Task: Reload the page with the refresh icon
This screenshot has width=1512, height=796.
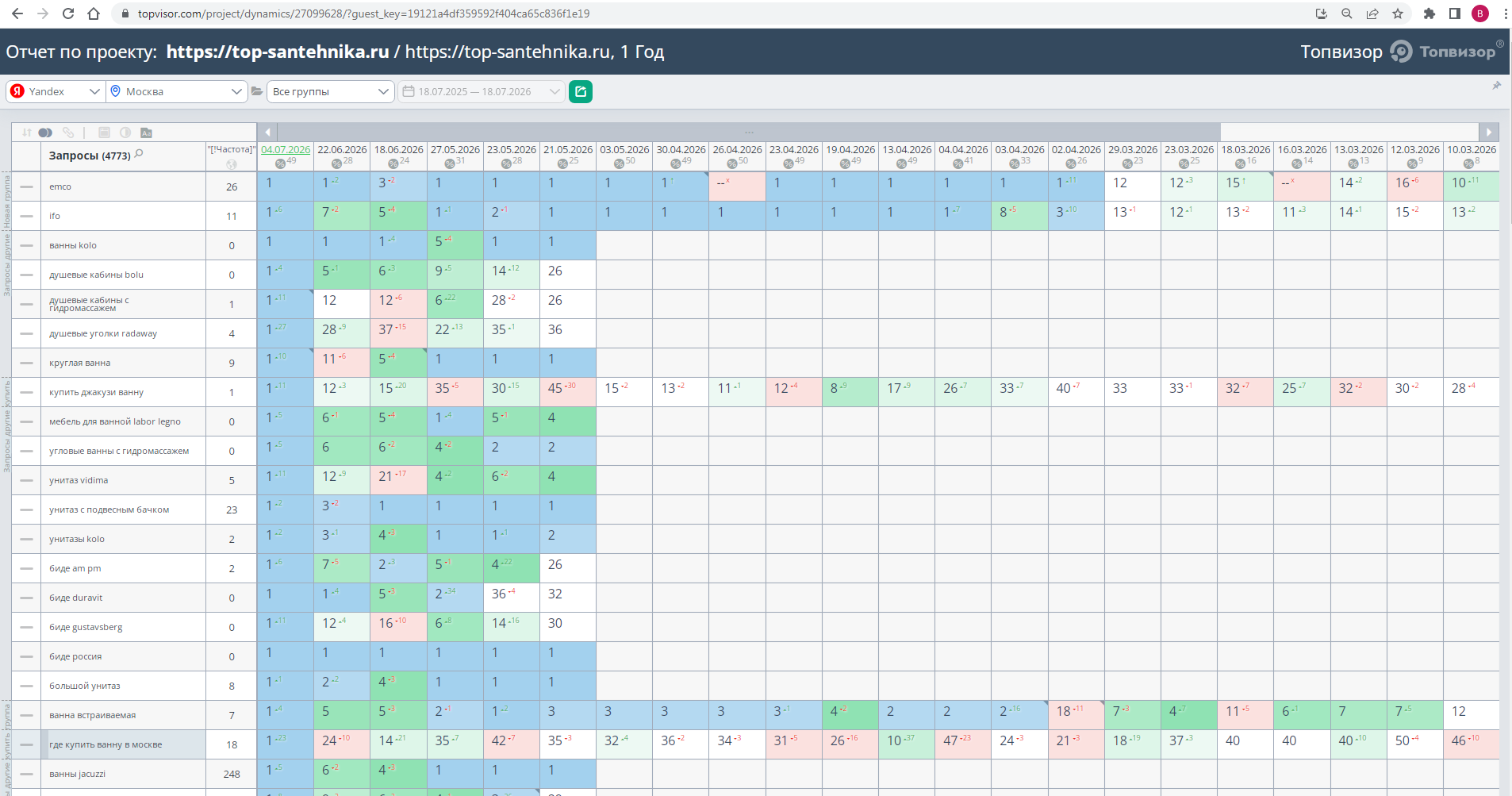Action: [x=68, y=13]
